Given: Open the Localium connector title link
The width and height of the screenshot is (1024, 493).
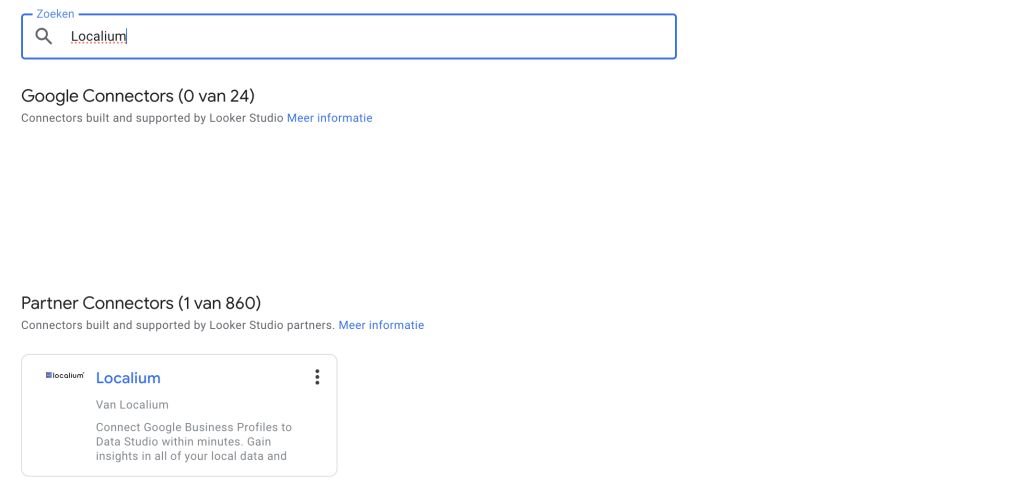Looking at the screenshot, I should (128, 378).
